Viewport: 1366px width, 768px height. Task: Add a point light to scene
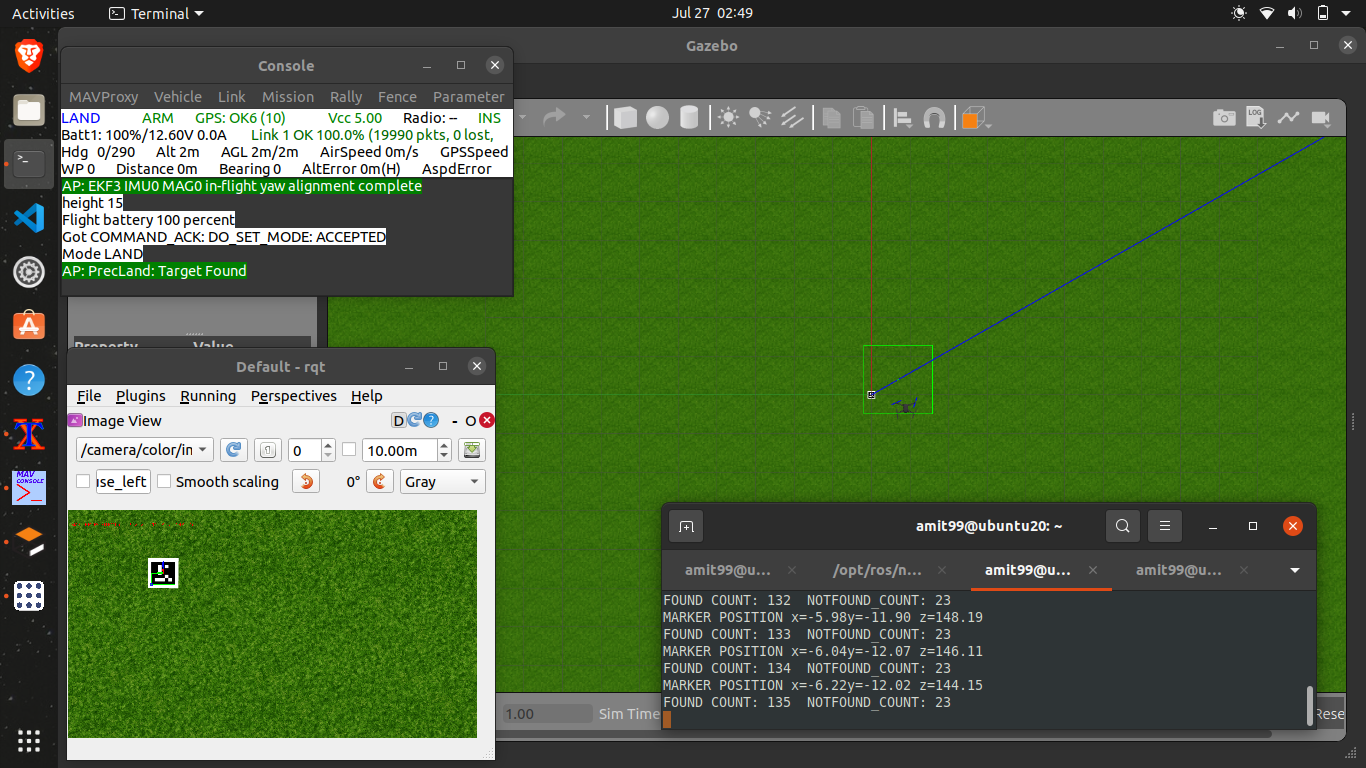point(728,118)
